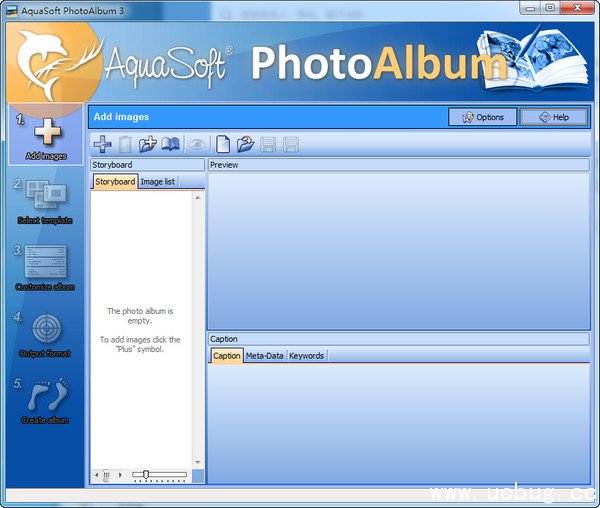Go to step 5 Create album
The height and width of the screenshot is (508, 600).
[44, 400]
